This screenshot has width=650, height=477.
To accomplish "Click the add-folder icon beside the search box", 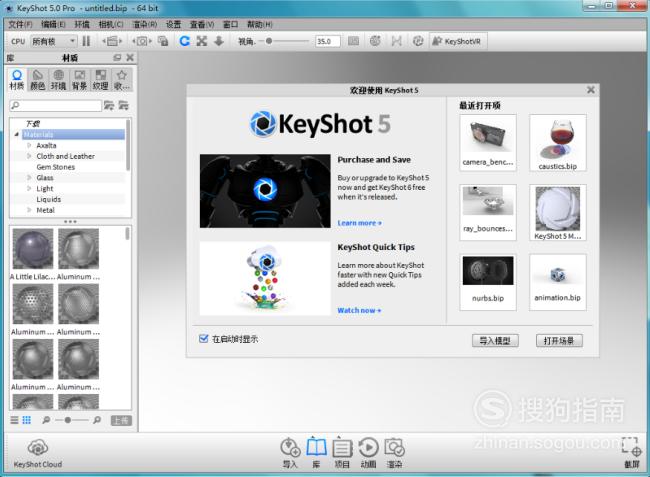I will pyautogui.click(x=109, y=106).
